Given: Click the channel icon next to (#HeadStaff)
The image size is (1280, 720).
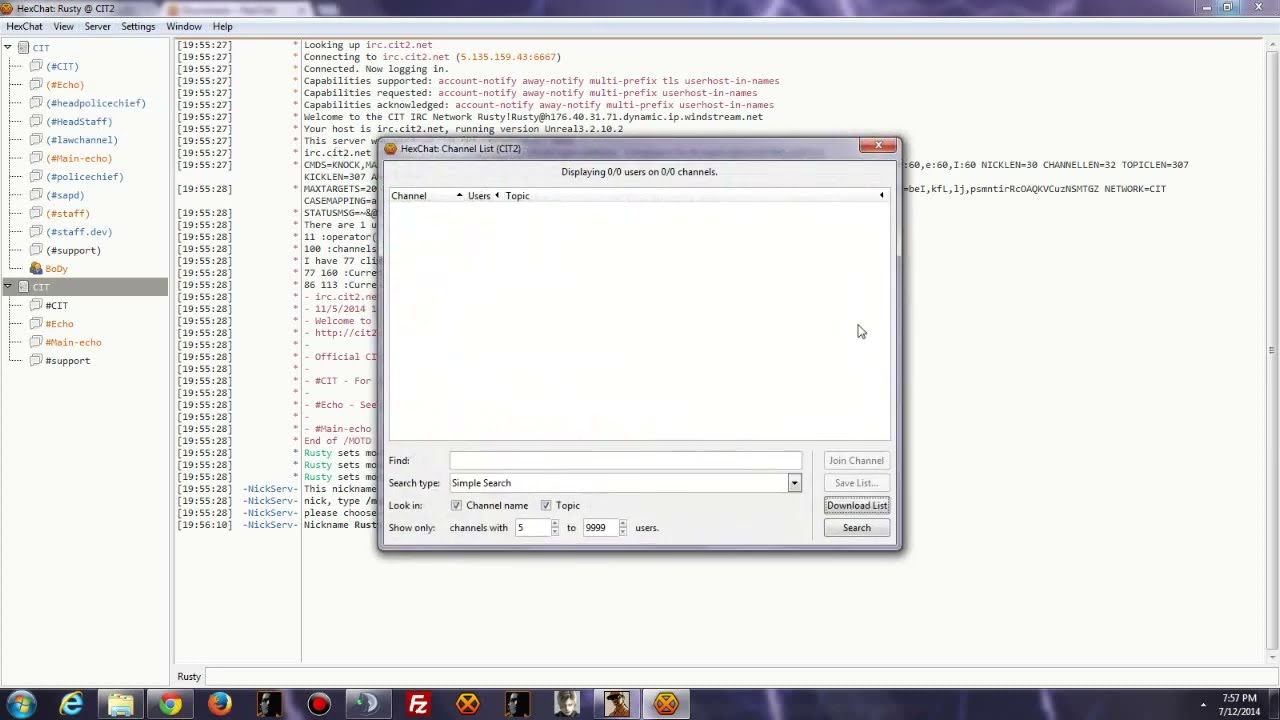Looking at the screenshot, I should click(x=36, y=121).
